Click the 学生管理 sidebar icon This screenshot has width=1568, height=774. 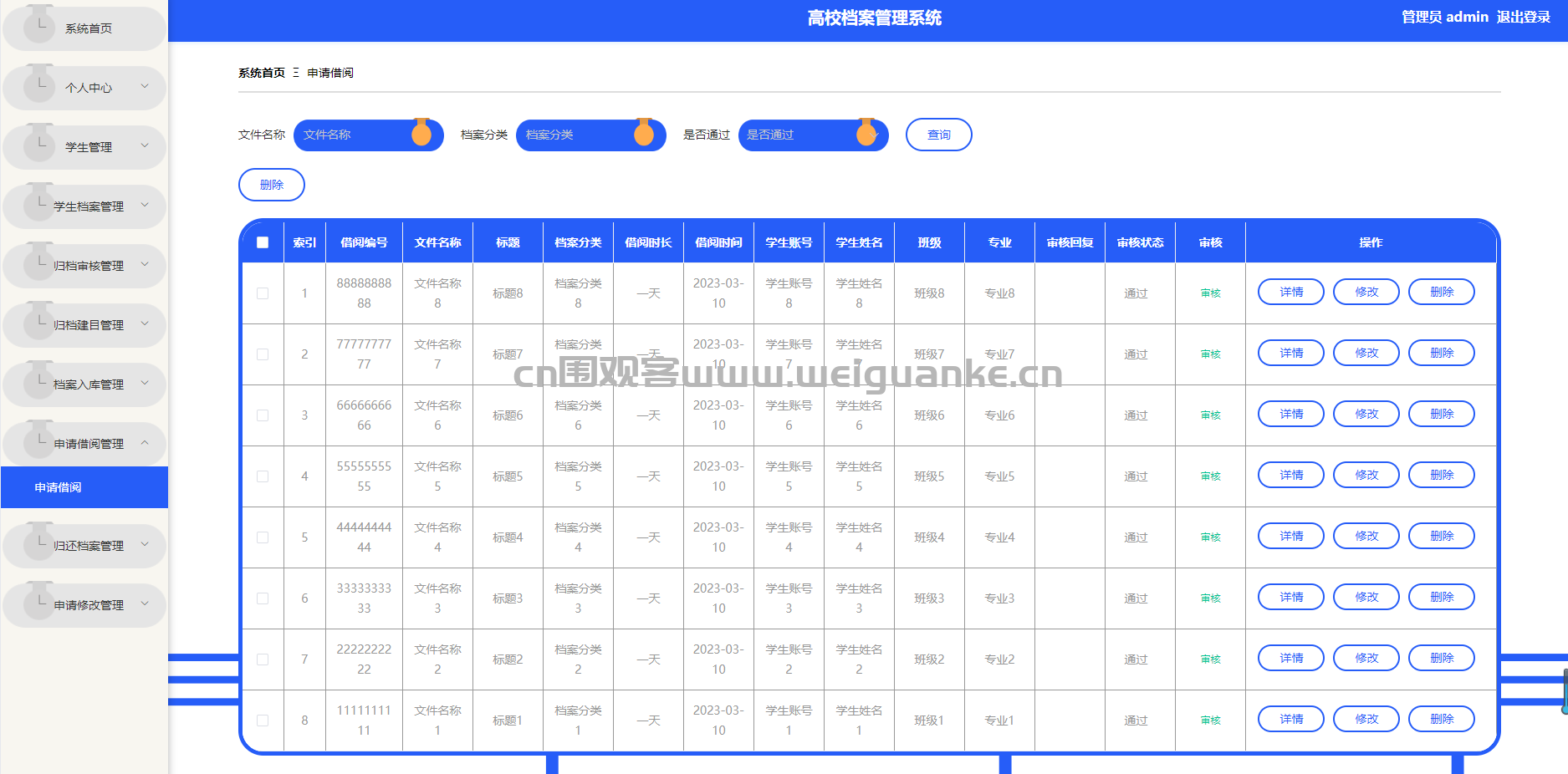click(x=39, y=145)
